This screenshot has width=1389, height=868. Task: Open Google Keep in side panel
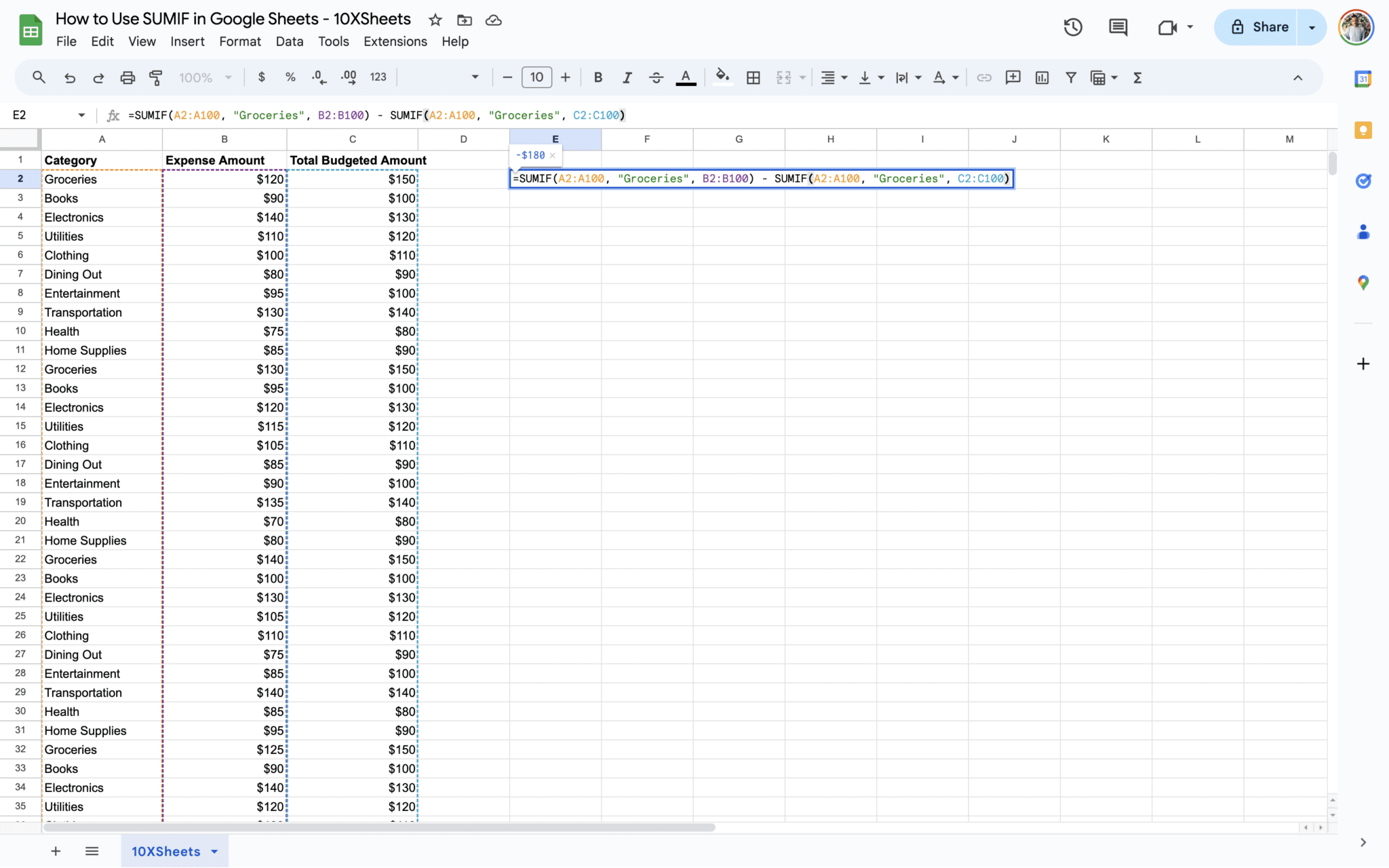click(x=1363, y=130)
